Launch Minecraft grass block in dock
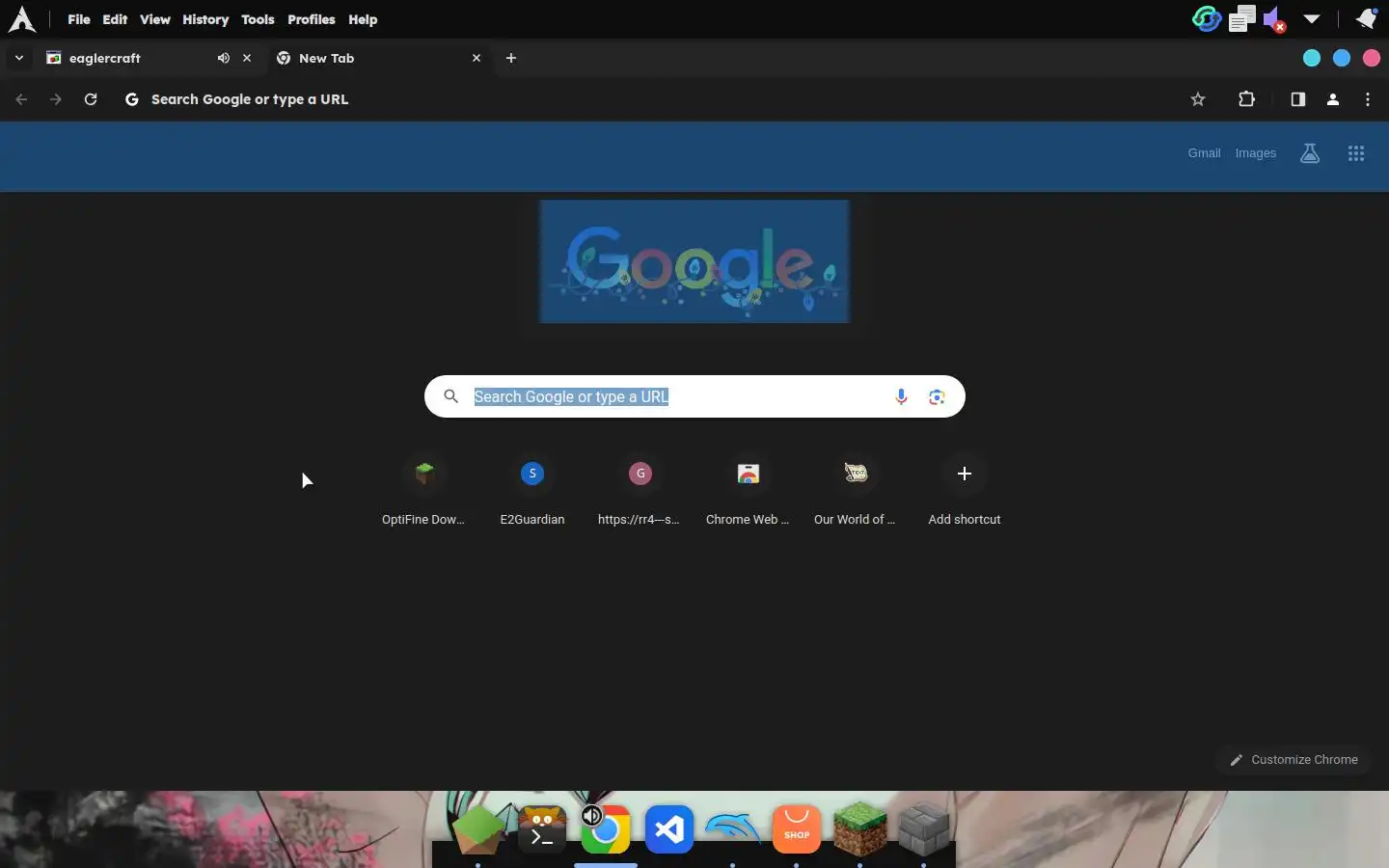The width and height of the screenshot is (1389, 868). coord(860,829)
